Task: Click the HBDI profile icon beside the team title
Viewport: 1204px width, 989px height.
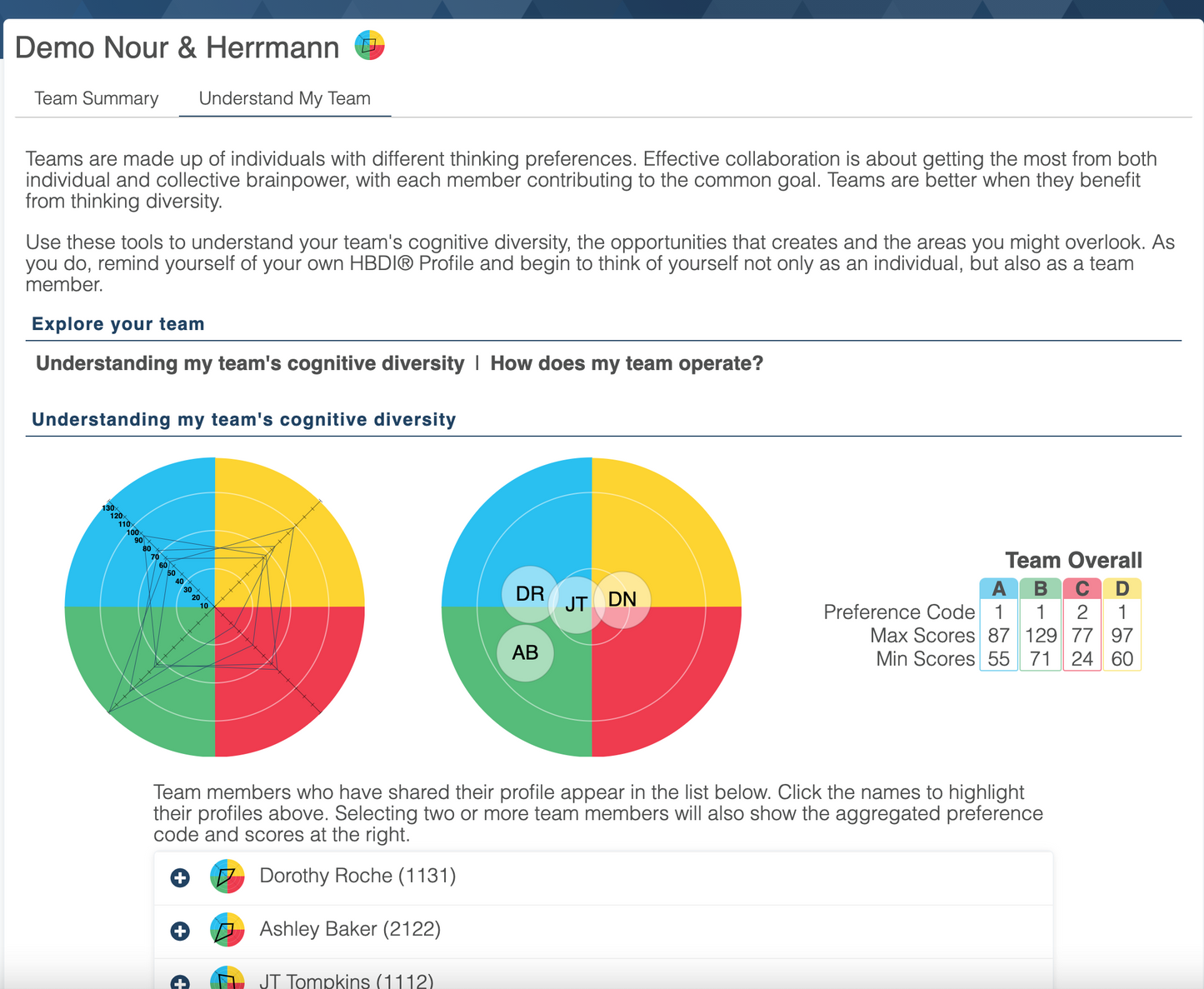Action: tap(369, 46)
